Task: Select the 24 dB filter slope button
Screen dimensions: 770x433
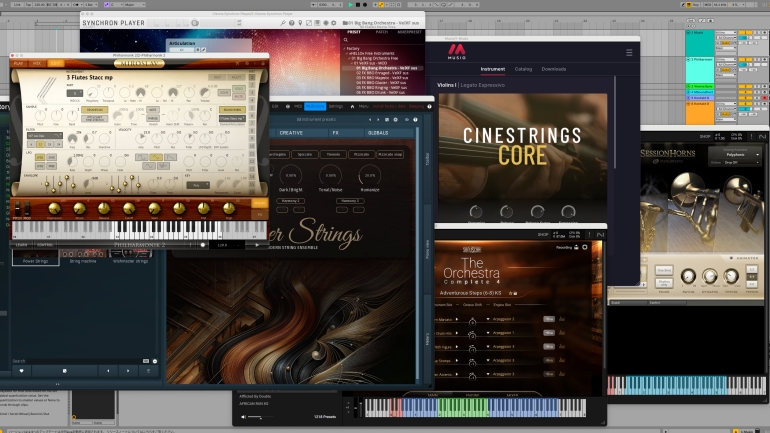Action: (58, 144)
